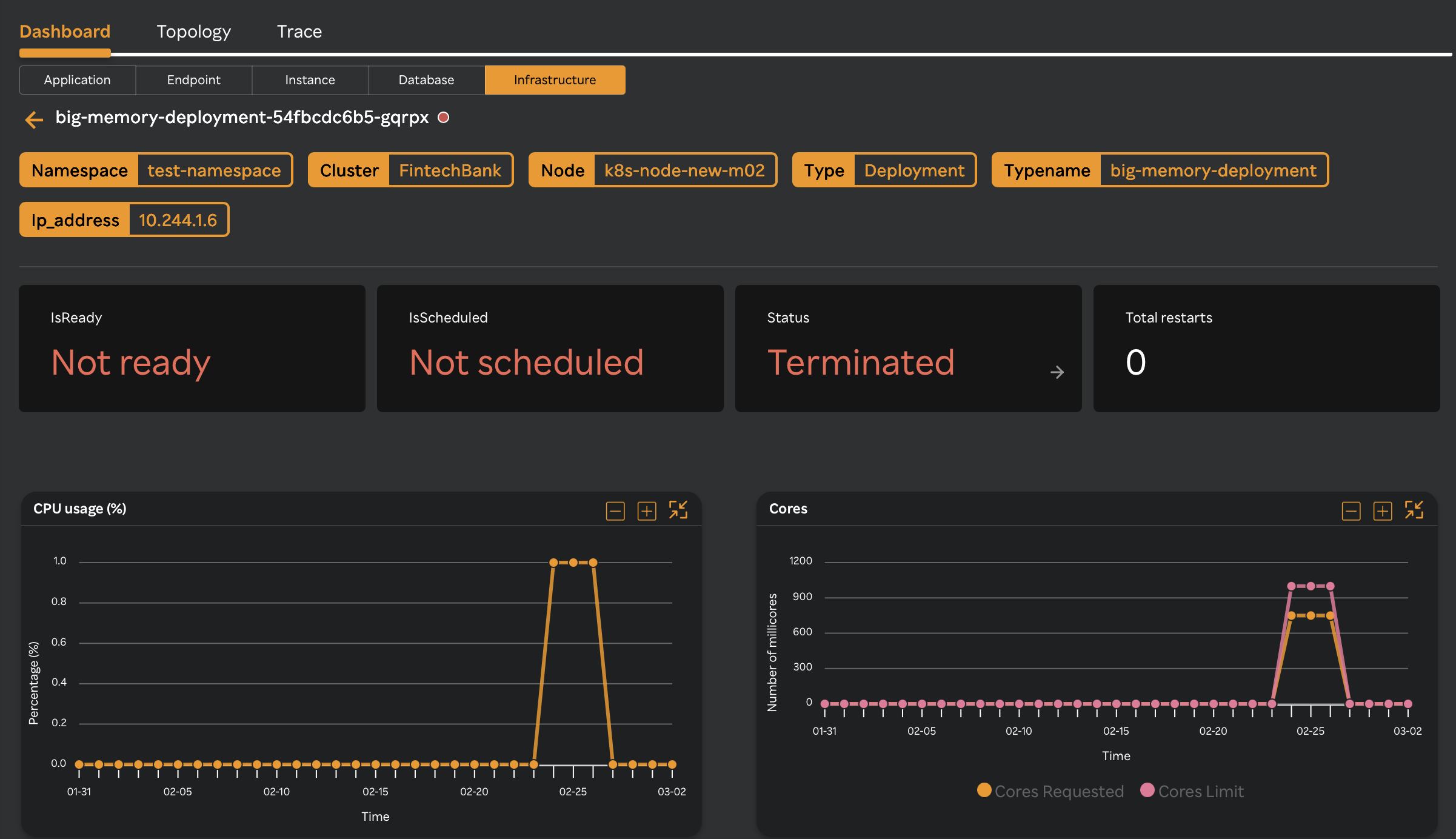
Task: Collapse the Cores chart fullscreen icon
Action: click(x=1414, y=510)
